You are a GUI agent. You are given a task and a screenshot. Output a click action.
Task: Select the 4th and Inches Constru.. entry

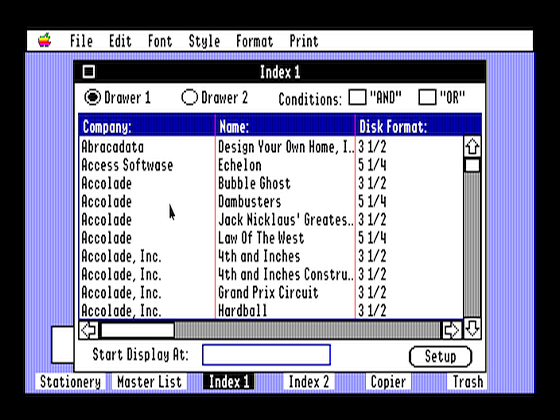[286, 274]
